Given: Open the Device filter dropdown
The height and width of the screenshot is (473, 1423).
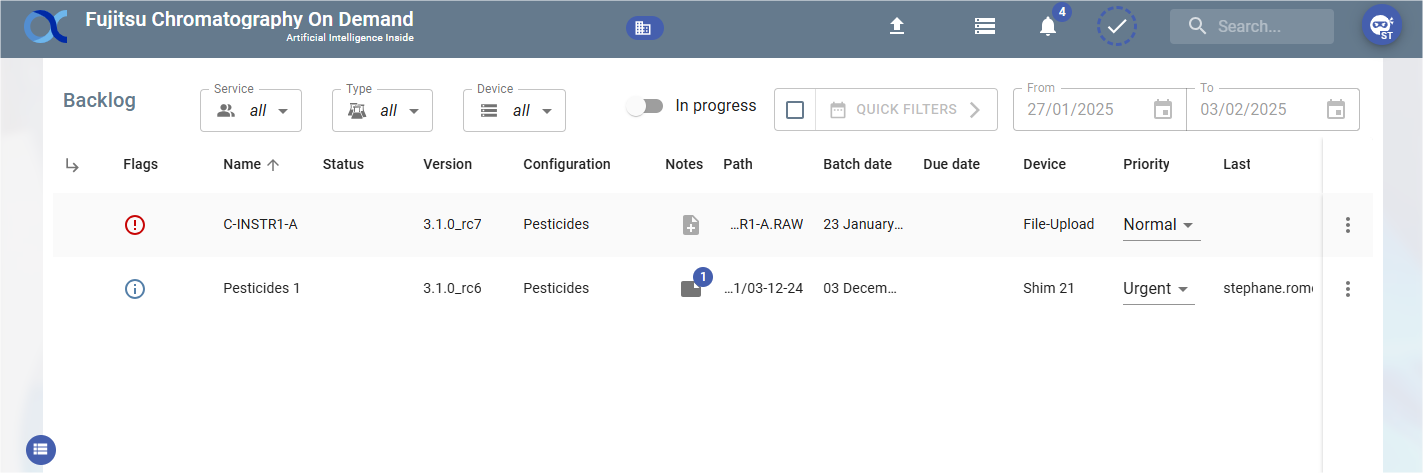Looking at the screenshot, I should click(x=514, y=111).
